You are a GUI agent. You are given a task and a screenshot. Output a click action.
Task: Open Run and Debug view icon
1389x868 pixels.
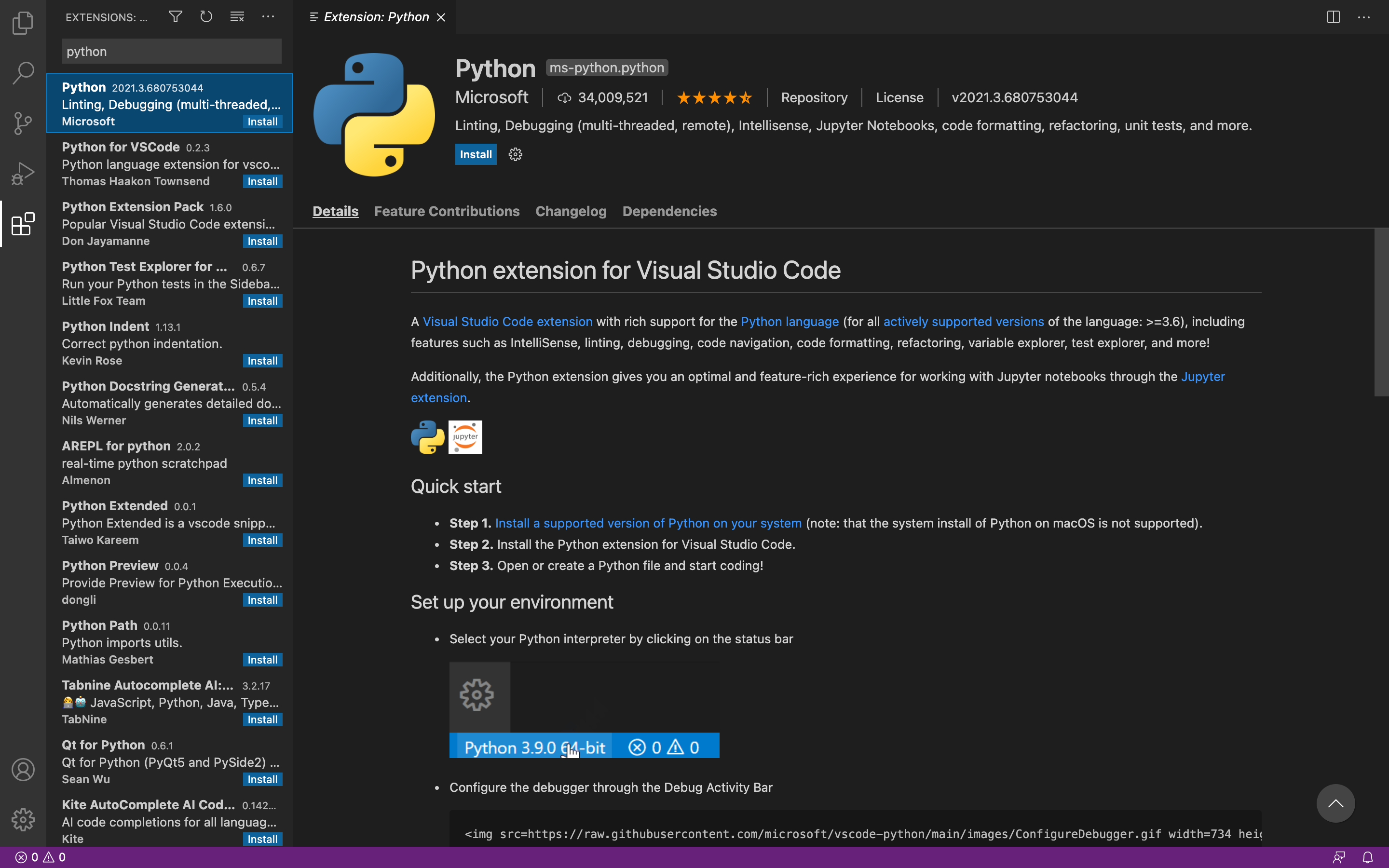tap(23, 173)
